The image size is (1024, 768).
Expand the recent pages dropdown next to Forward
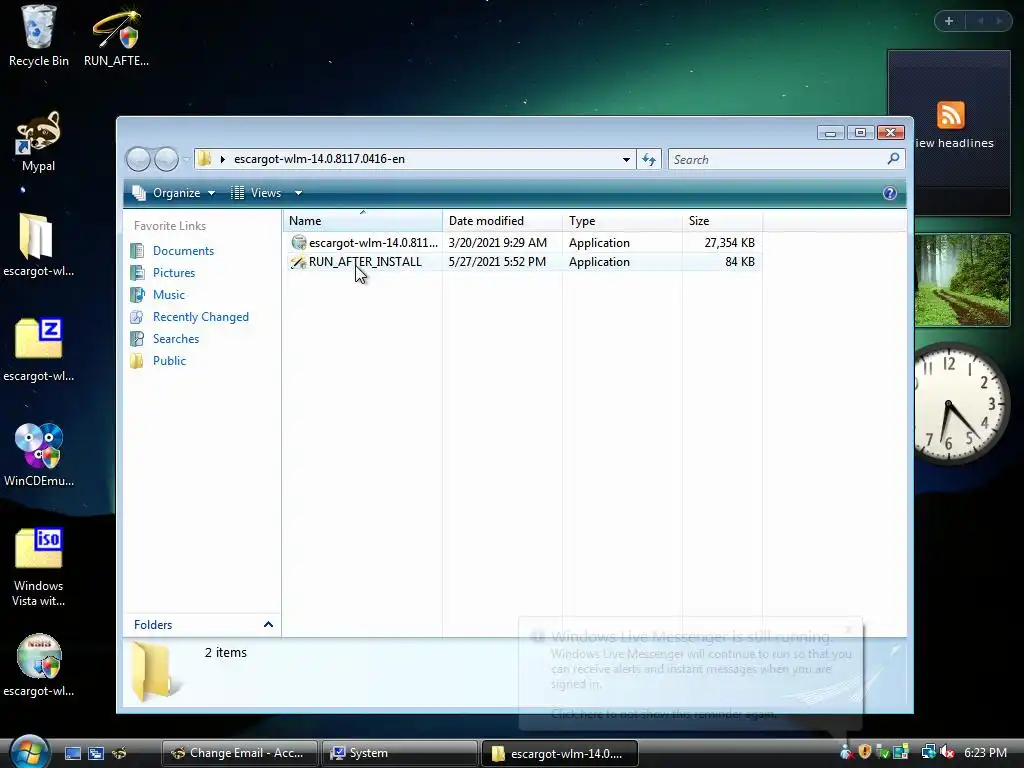tap(186, 159)
